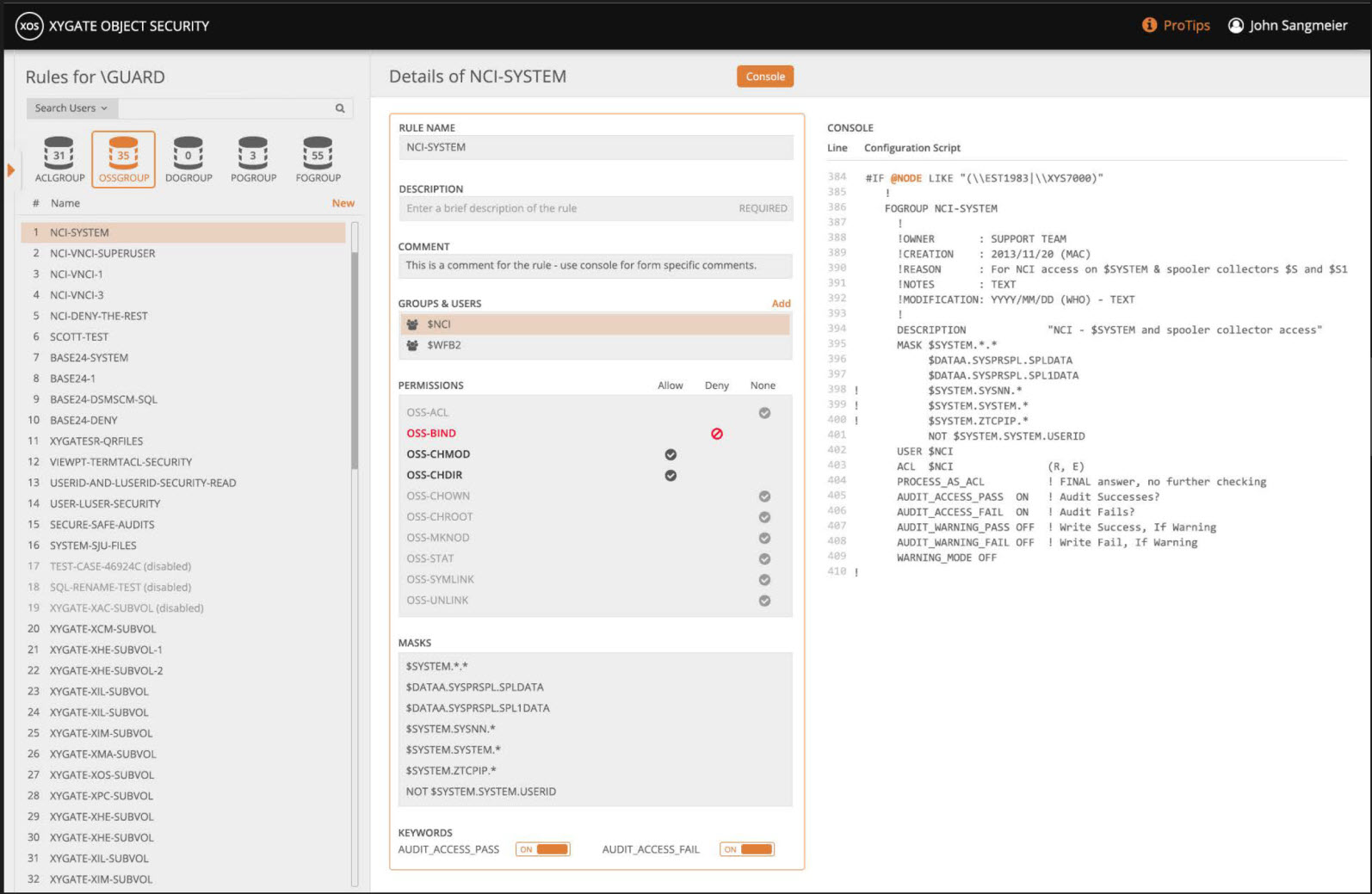This screenshot has height=894, width=1372.
Task: Select the $NCI group entry
Action: coord(596,324)
